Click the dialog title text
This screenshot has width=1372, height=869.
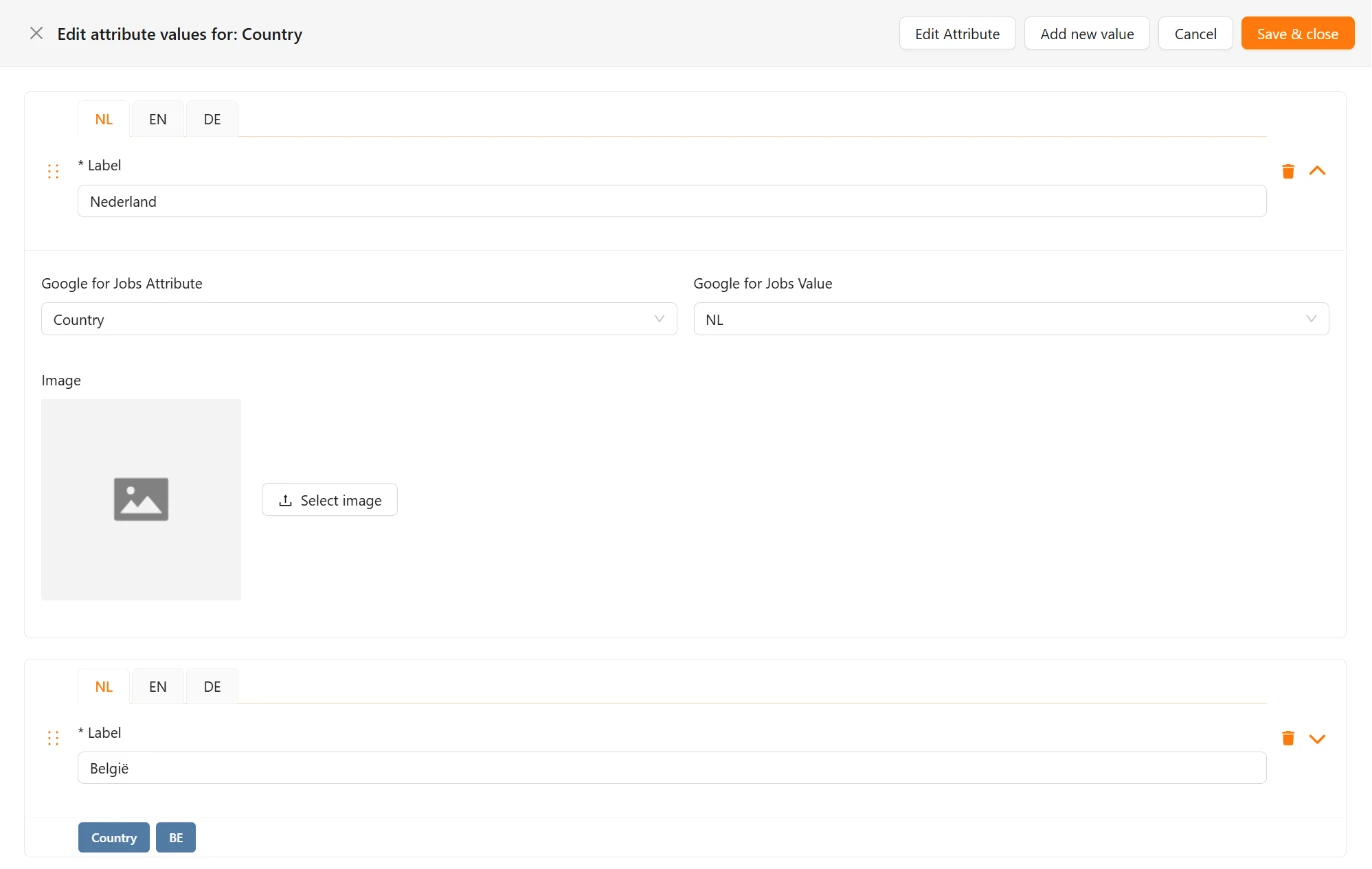180,34
